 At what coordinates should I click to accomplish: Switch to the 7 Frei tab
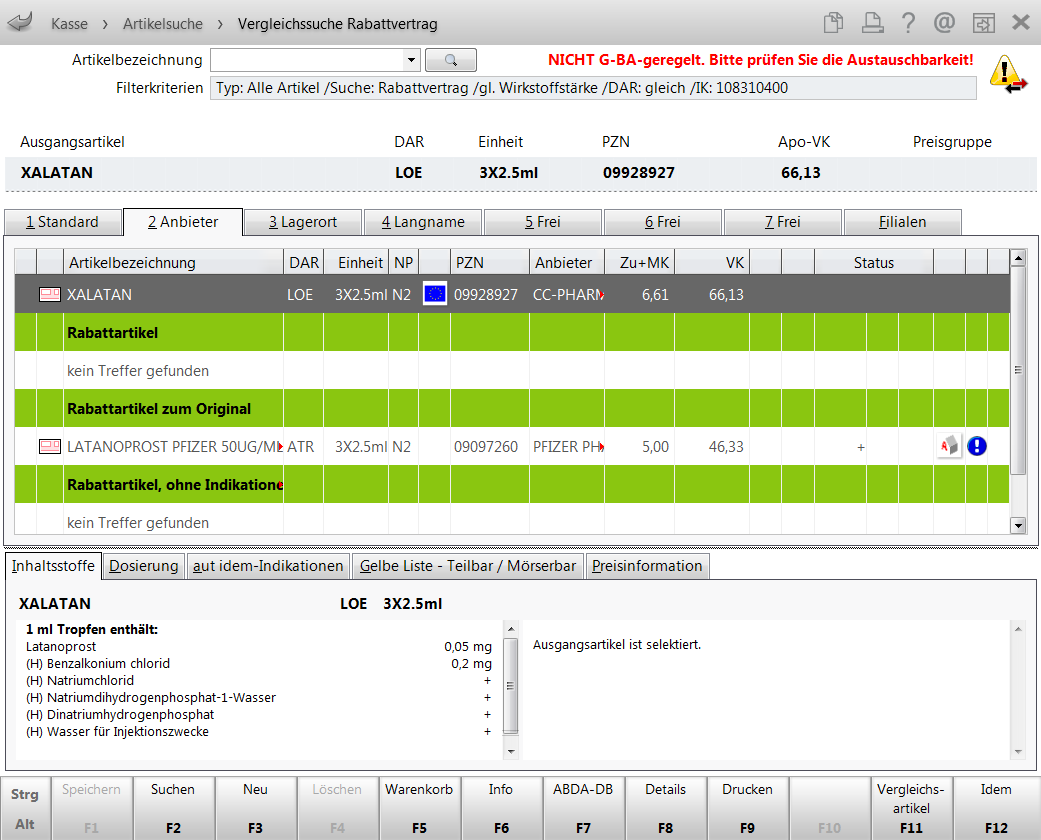tap(783, 222)
